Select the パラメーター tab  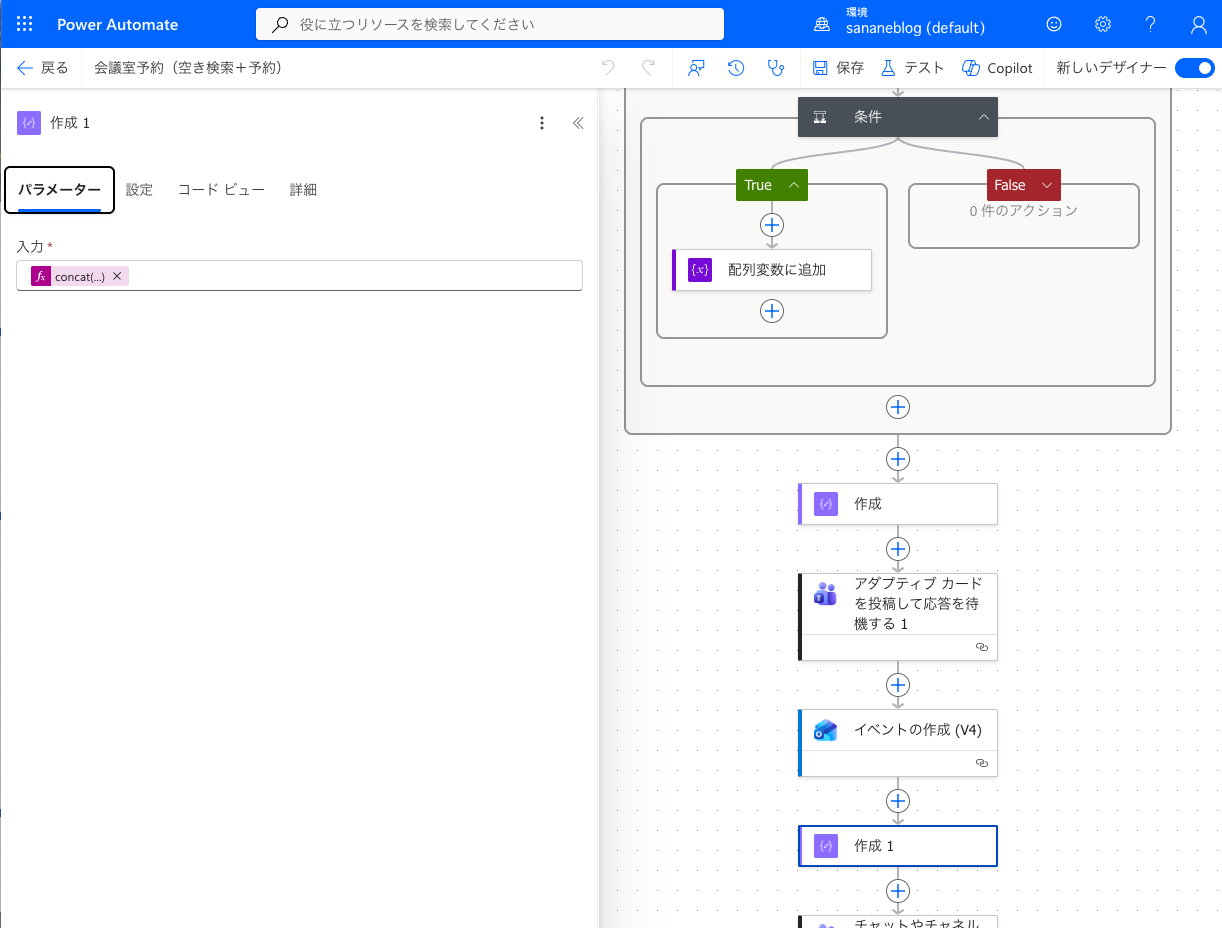click(x=60, y=190)
